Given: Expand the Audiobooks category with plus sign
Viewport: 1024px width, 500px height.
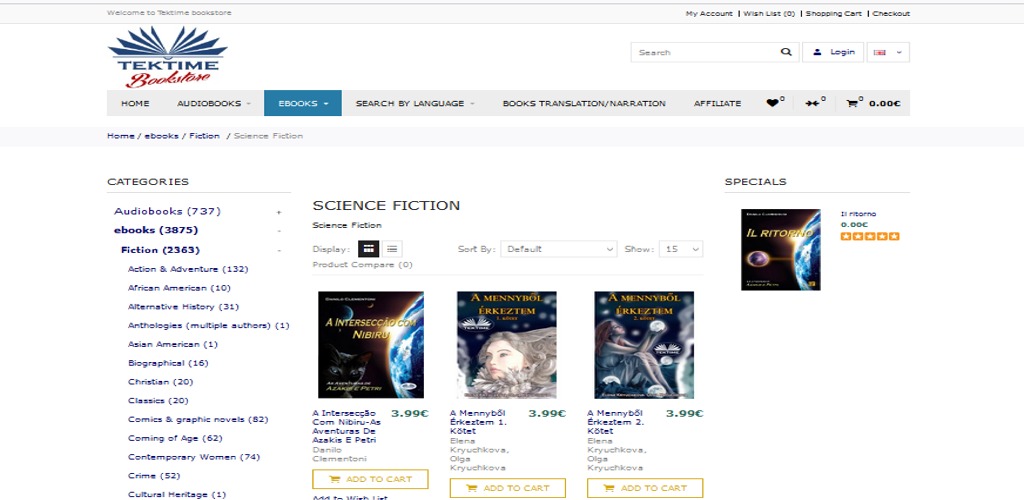Looking at the screenshot, I should pyautogui.click(x=279, y=212).
